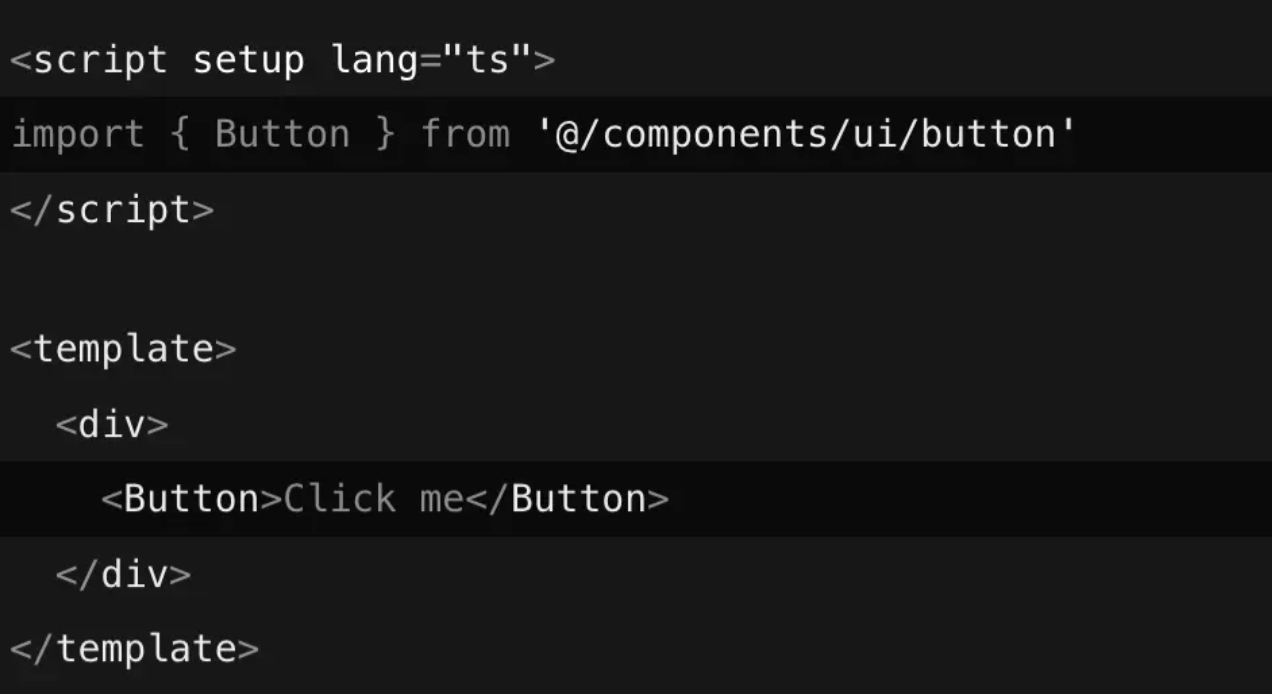Click "script" in the opening script tag
The height and width of the screenshot is (694, 1272).
pyautogui.click(x=100, y=60)
